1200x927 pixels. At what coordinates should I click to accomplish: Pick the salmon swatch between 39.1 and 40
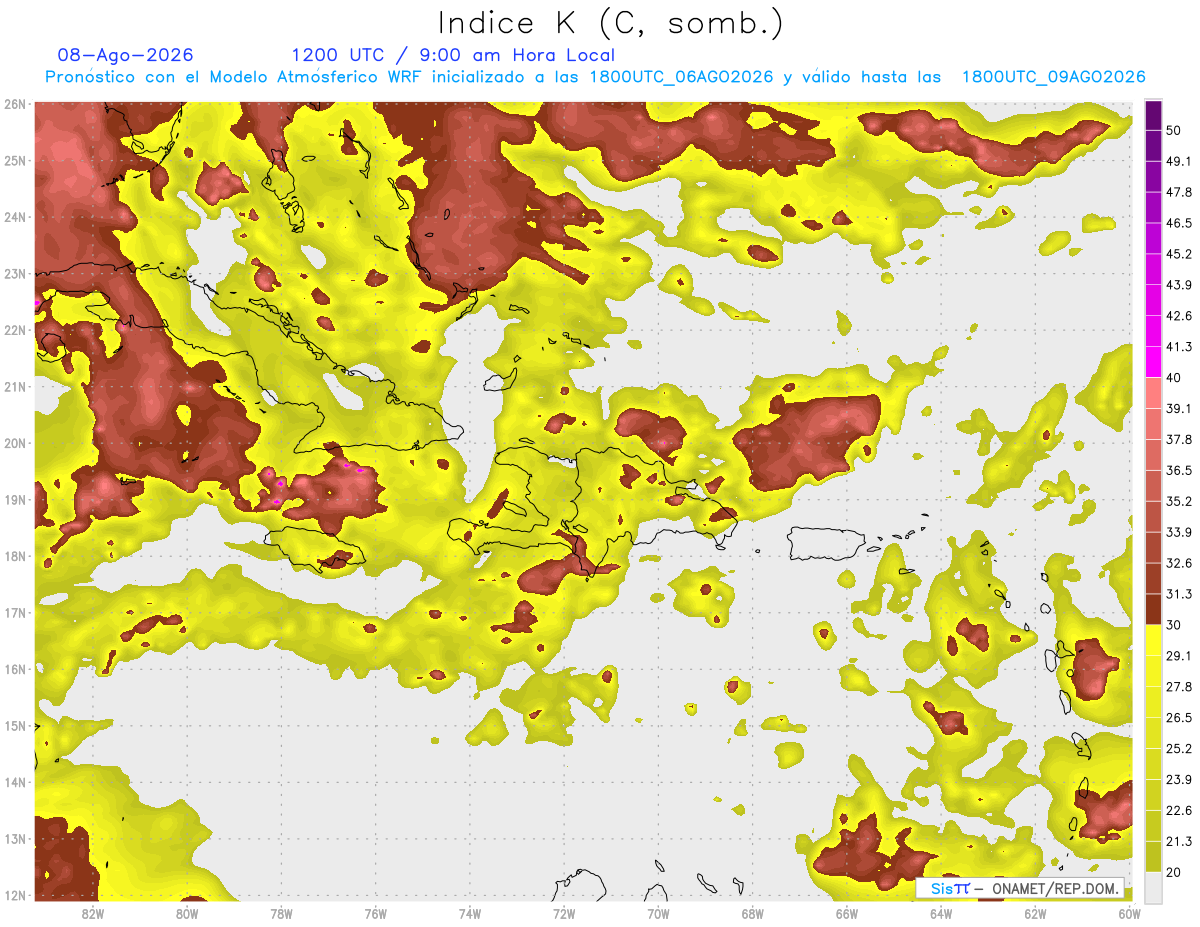(1153, 393)
